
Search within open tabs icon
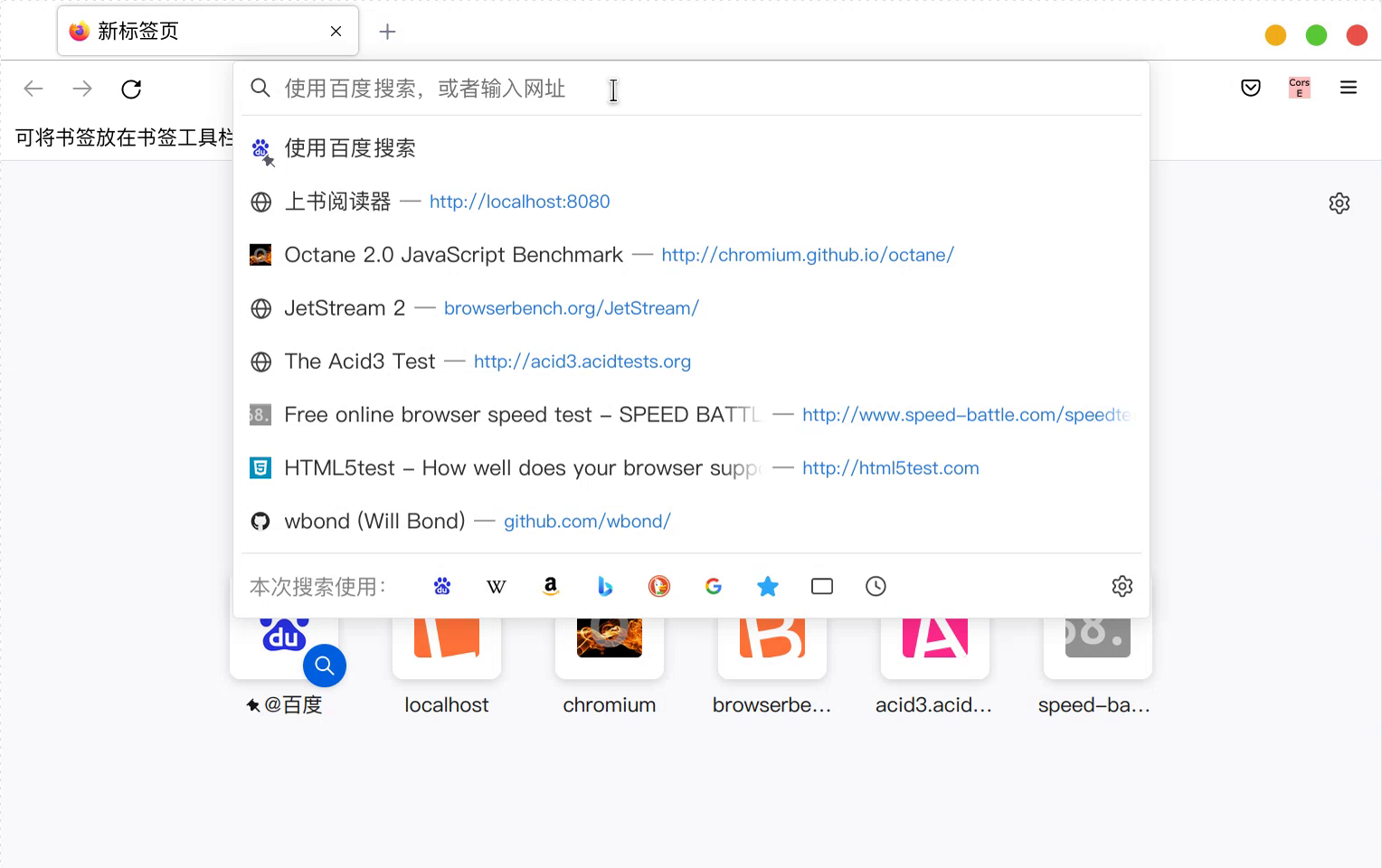(822, 587)
